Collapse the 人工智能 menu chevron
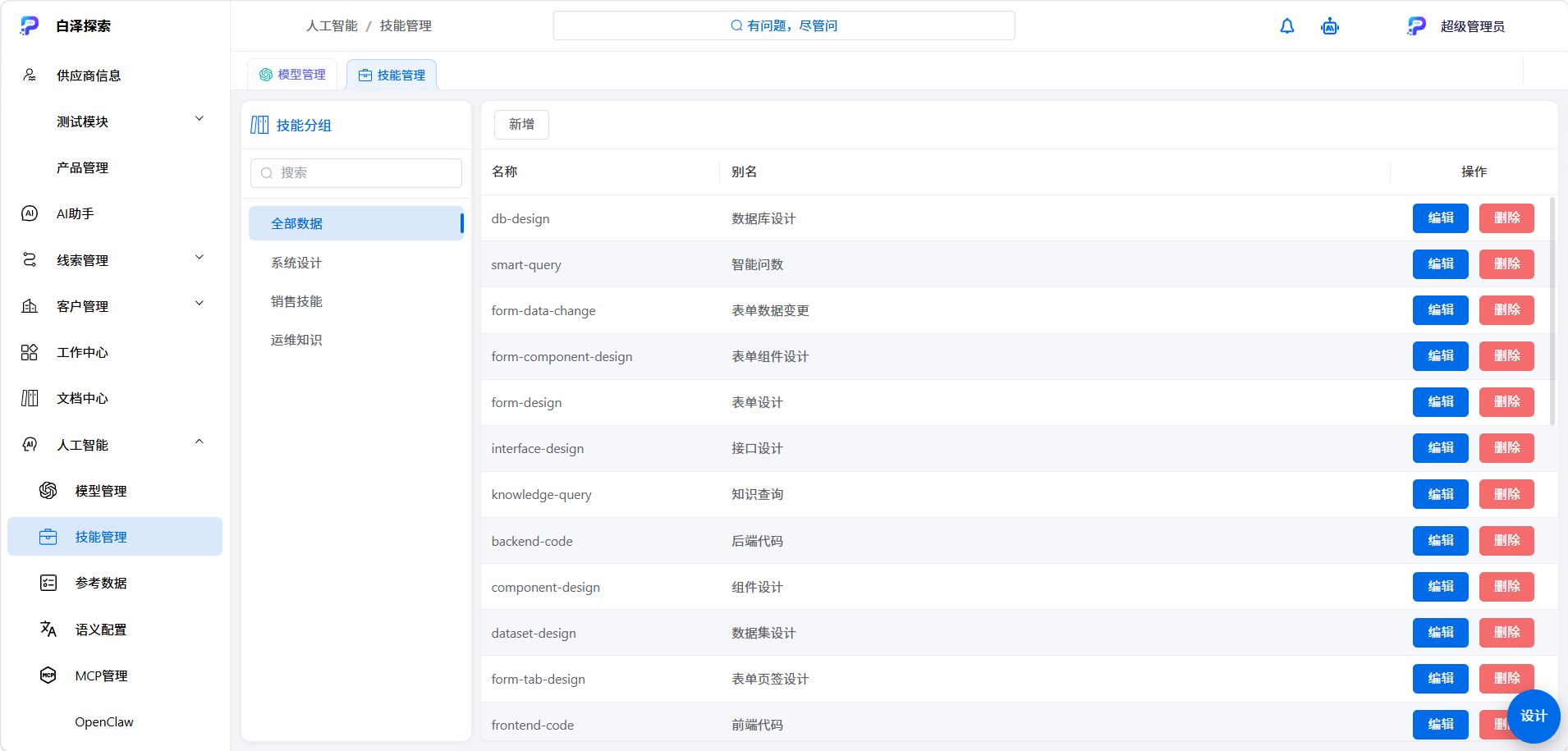 point(199,442)
